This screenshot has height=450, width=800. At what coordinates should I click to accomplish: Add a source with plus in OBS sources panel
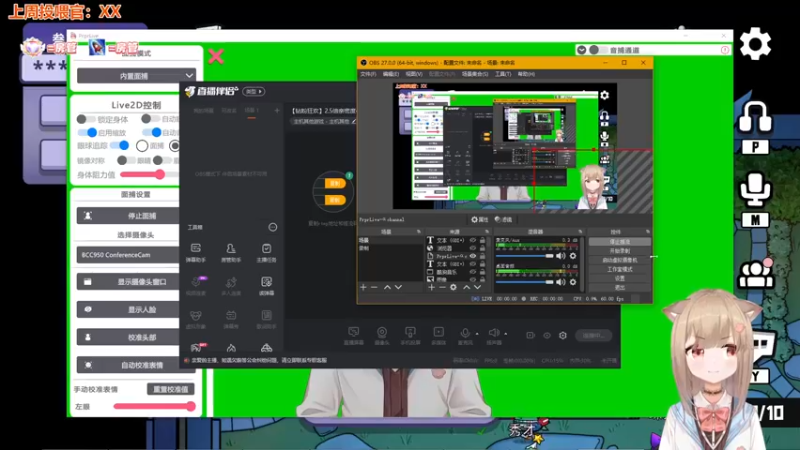(x=431, y=287)
